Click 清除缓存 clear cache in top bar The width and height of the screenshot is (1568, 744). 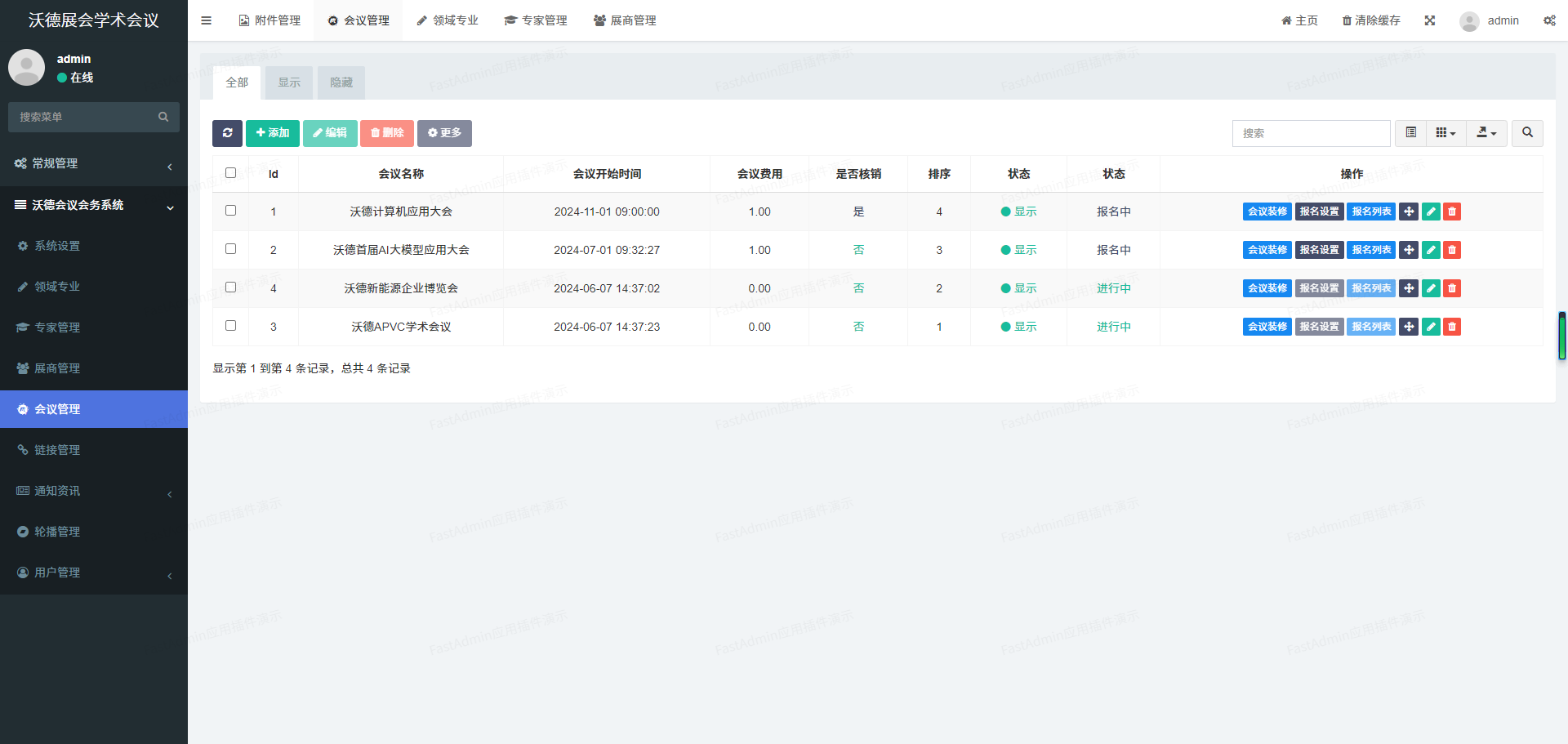point(1371,20)
